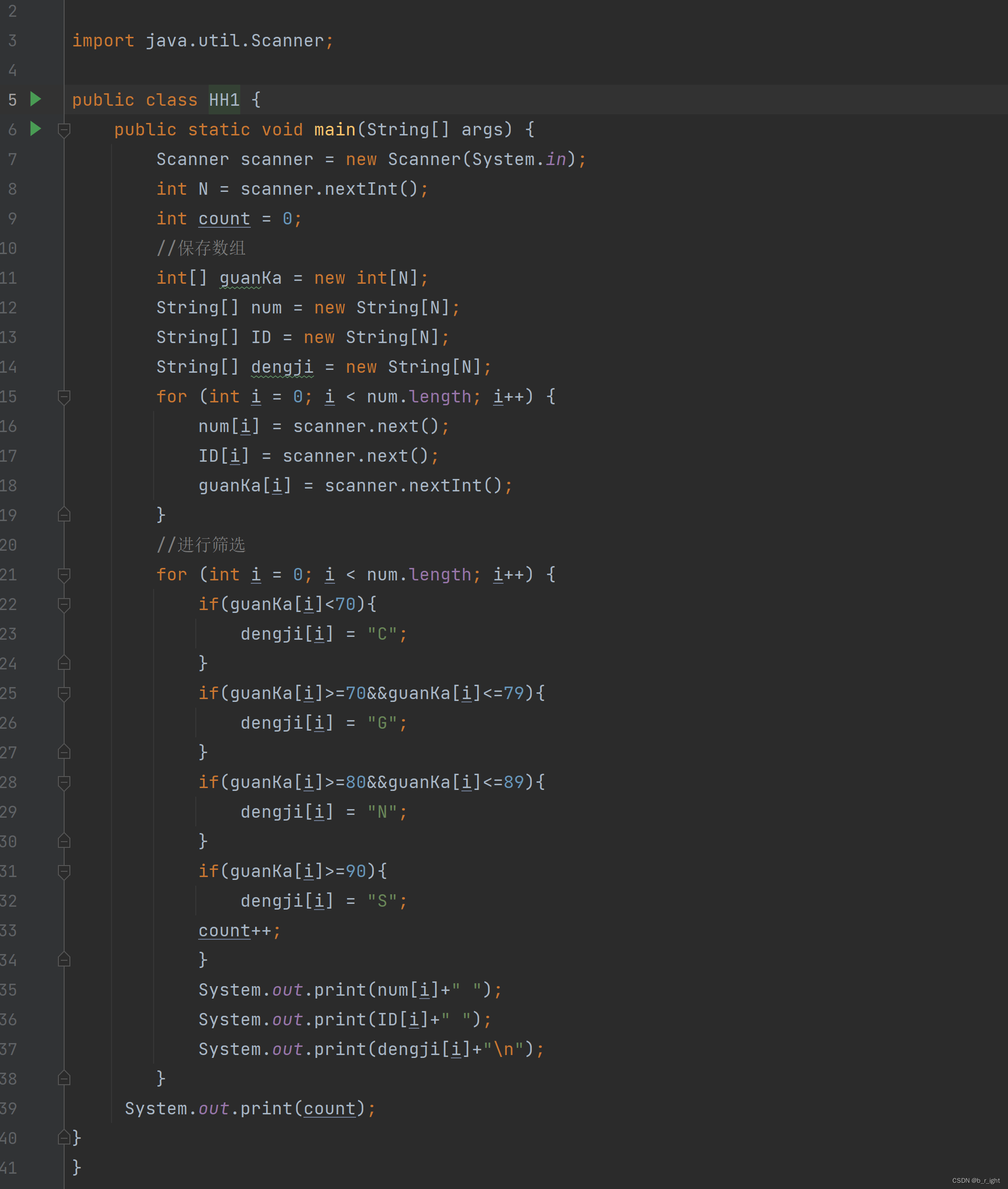Click new Scanner(System.in) expression
Screen dimensions: 1008x1189
(461, 159)
